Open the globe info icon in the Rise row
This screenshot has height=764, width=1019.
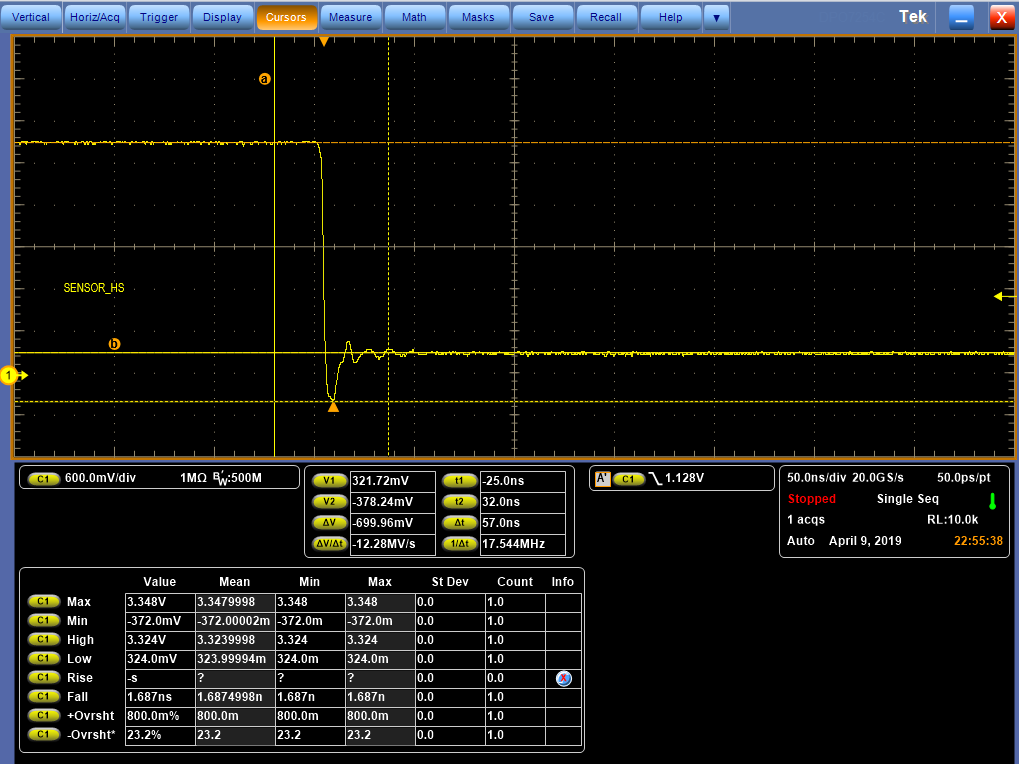coord(562,677)
